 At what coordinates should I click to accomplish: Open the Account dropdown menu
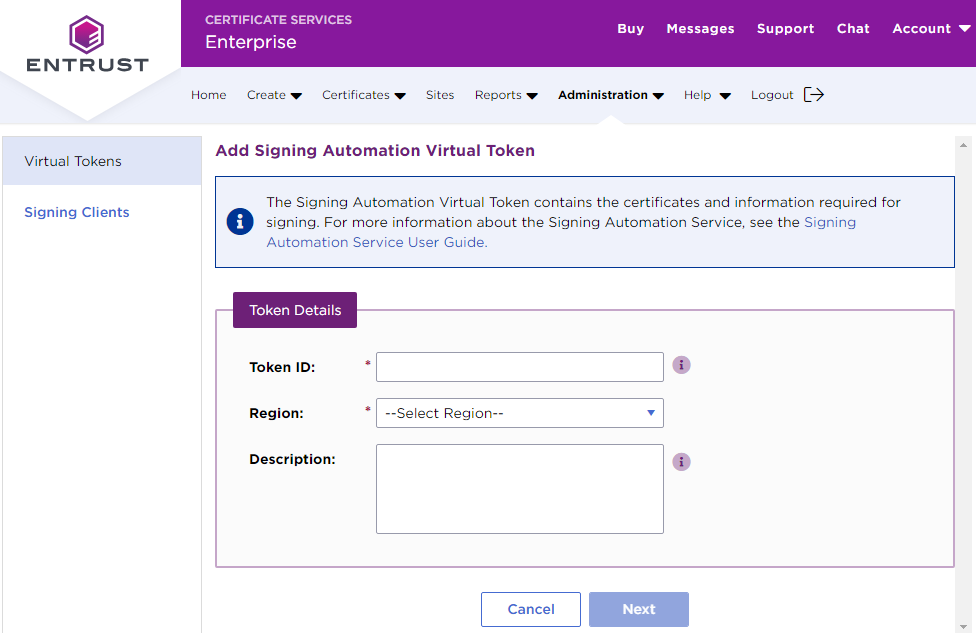click(930, 29)
